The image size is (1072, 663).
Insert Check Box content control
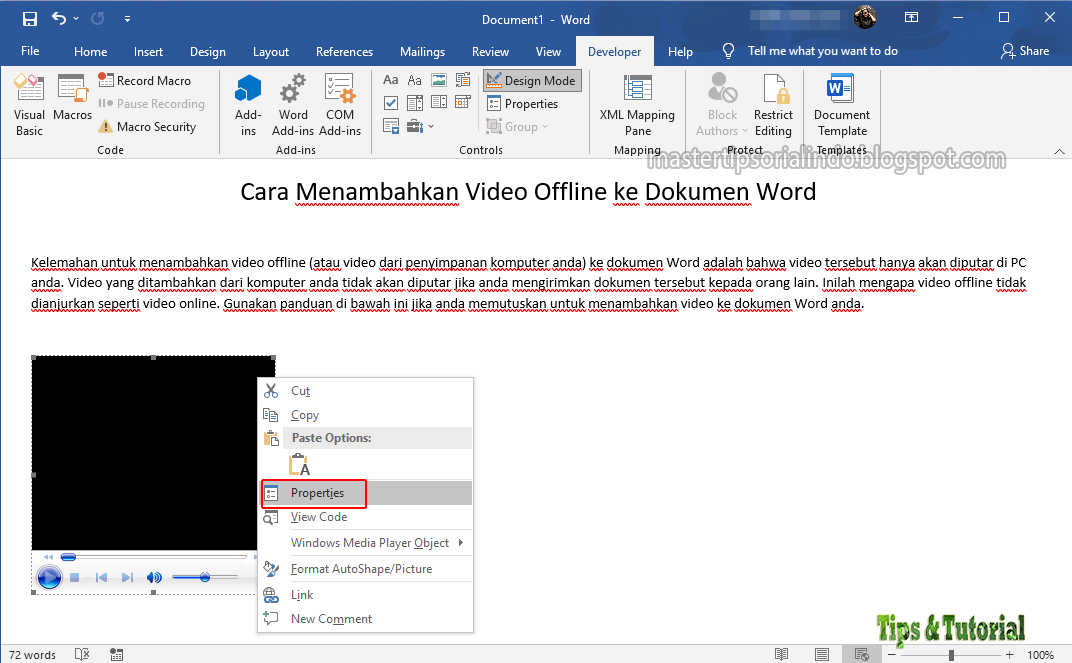(390, 103)
